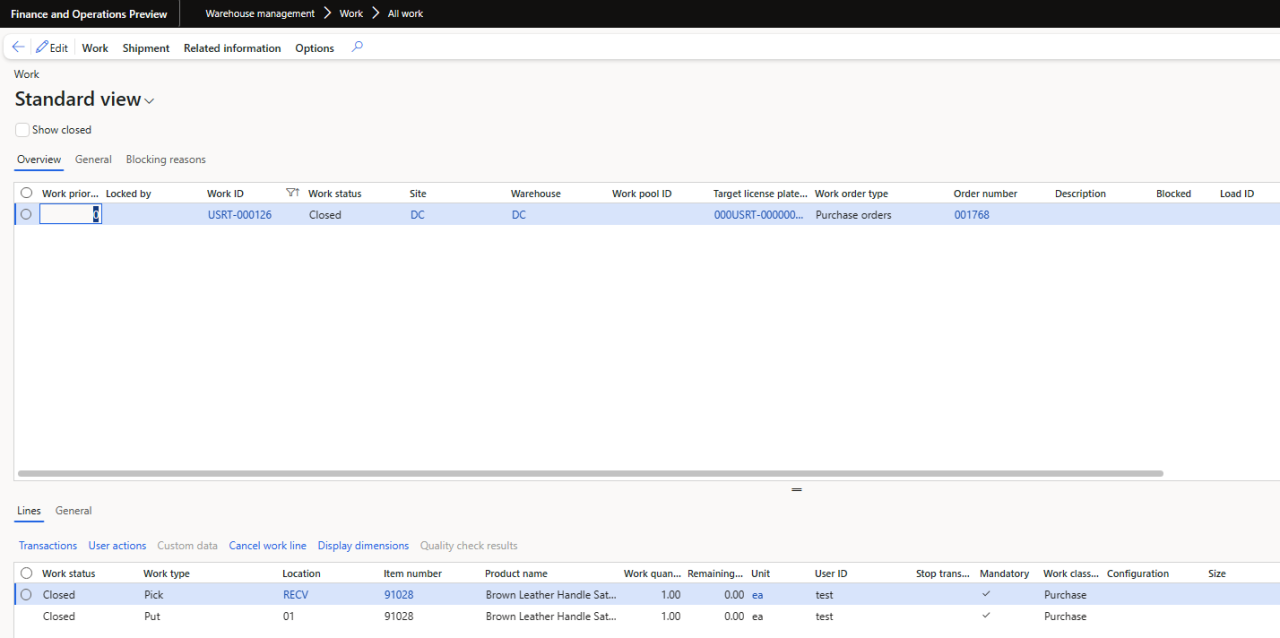Click the Transactions link

(47, 545)
